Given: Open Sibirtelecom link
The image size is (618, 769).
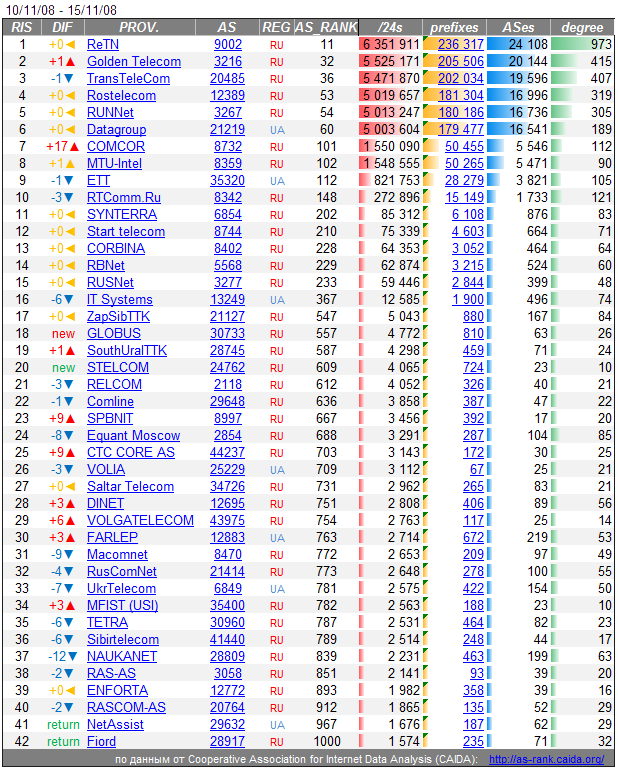Looking at the screenshot, I should click(x=123, y=640).
